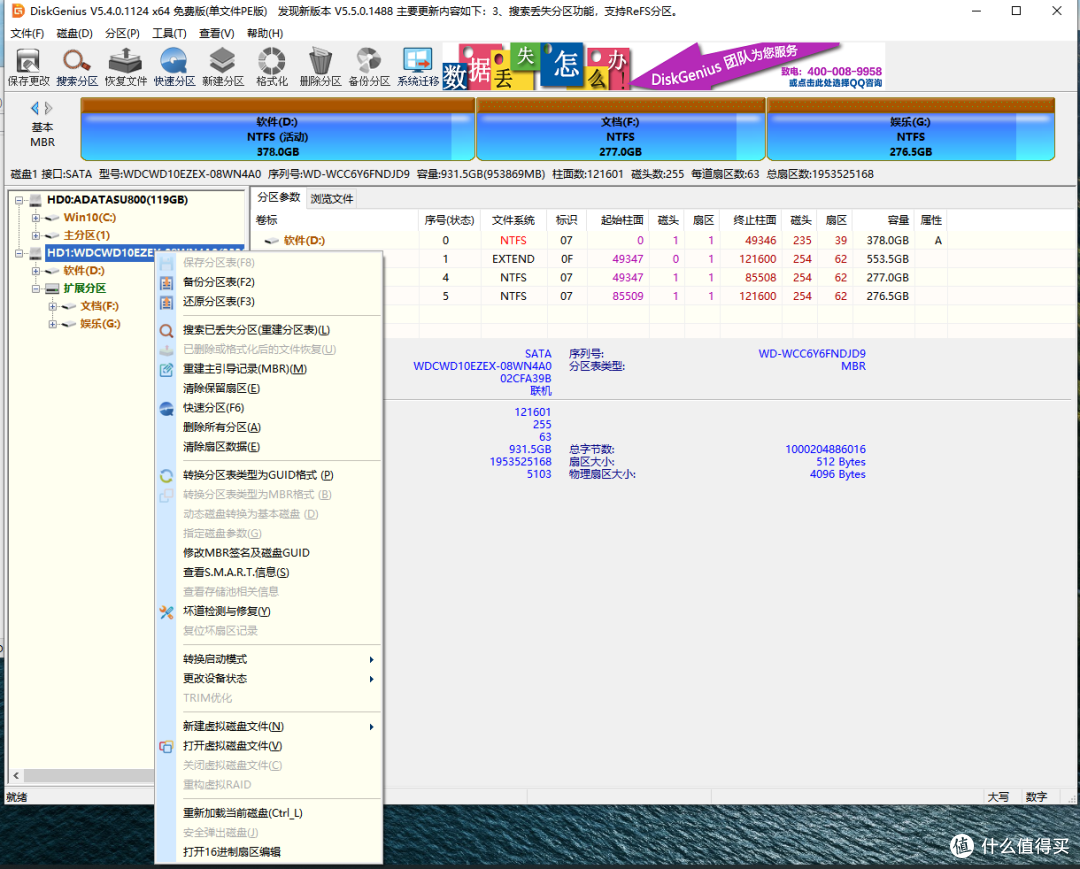Open the 搜索分区 tool

tap(77, 67)
